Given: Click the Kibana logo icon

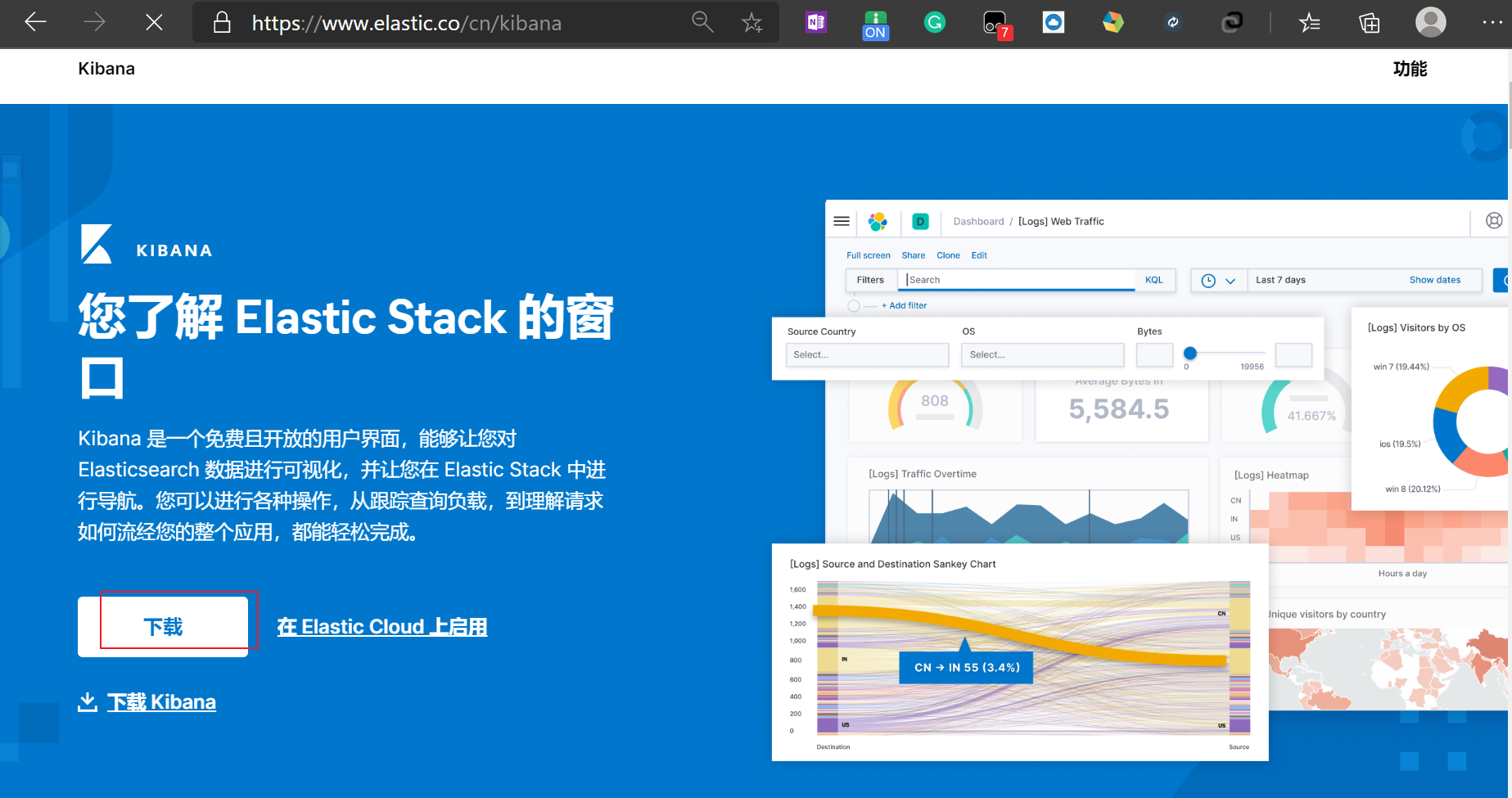Looking at the screenshot, I should 97,244.
